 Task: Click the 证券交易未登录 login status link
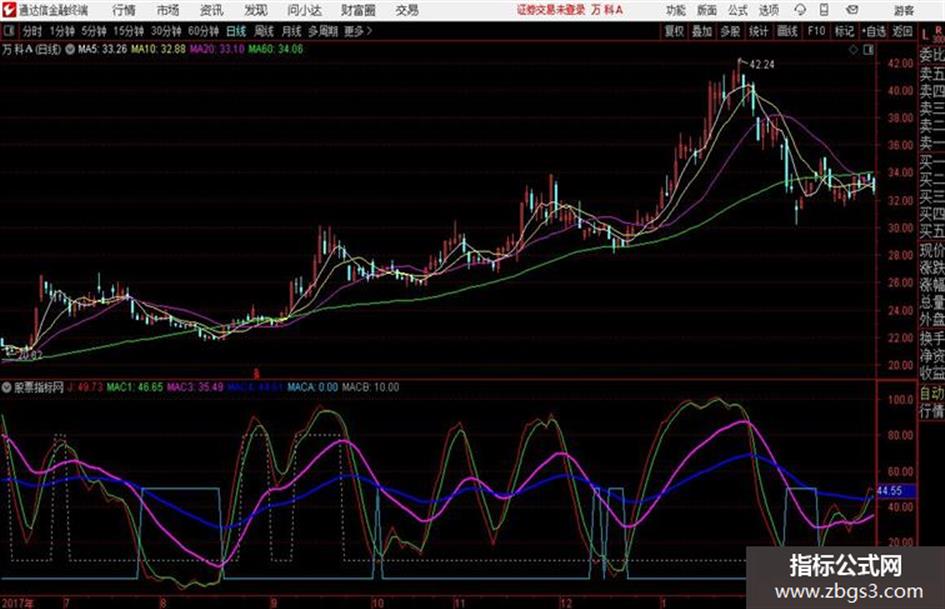coord(551,10)
